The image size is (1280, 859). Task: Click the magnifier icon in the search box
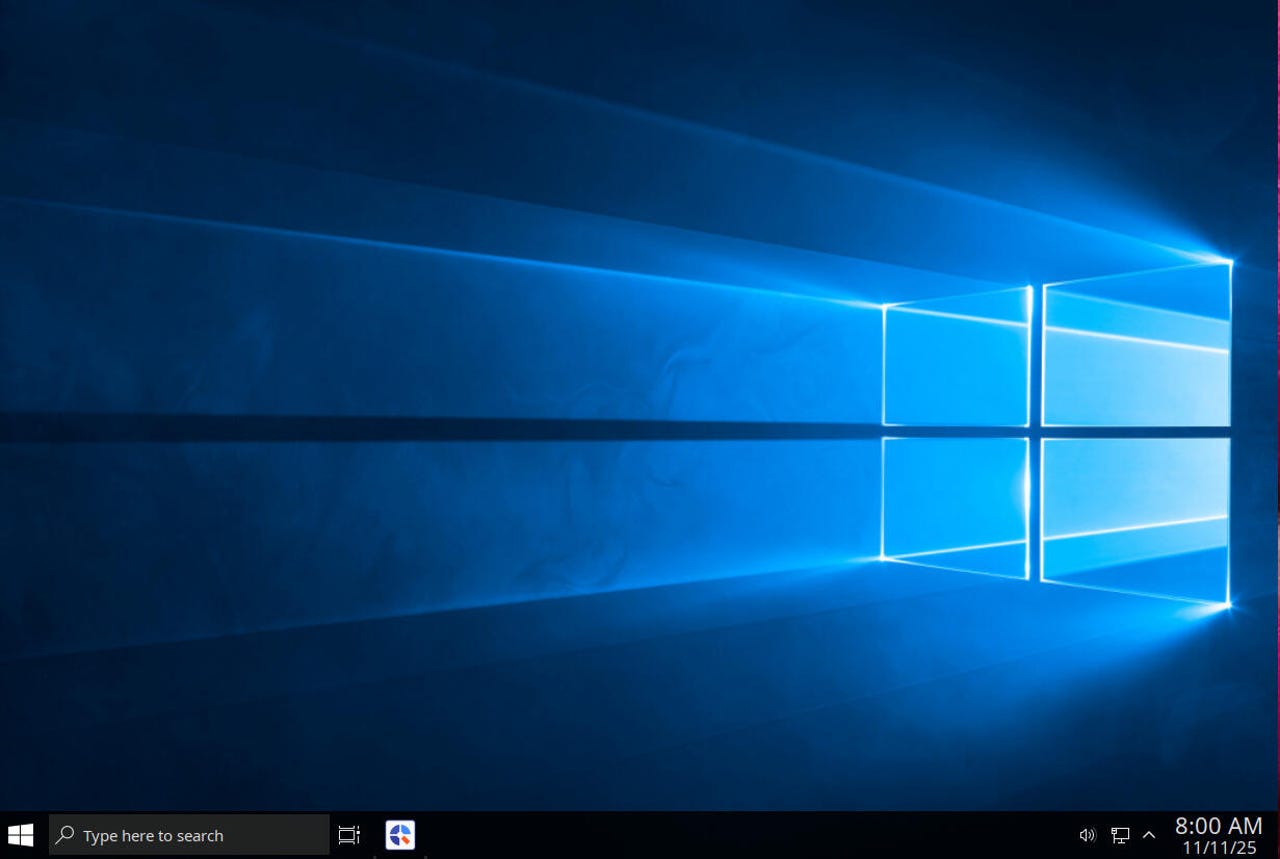click(x=65, y=835)
